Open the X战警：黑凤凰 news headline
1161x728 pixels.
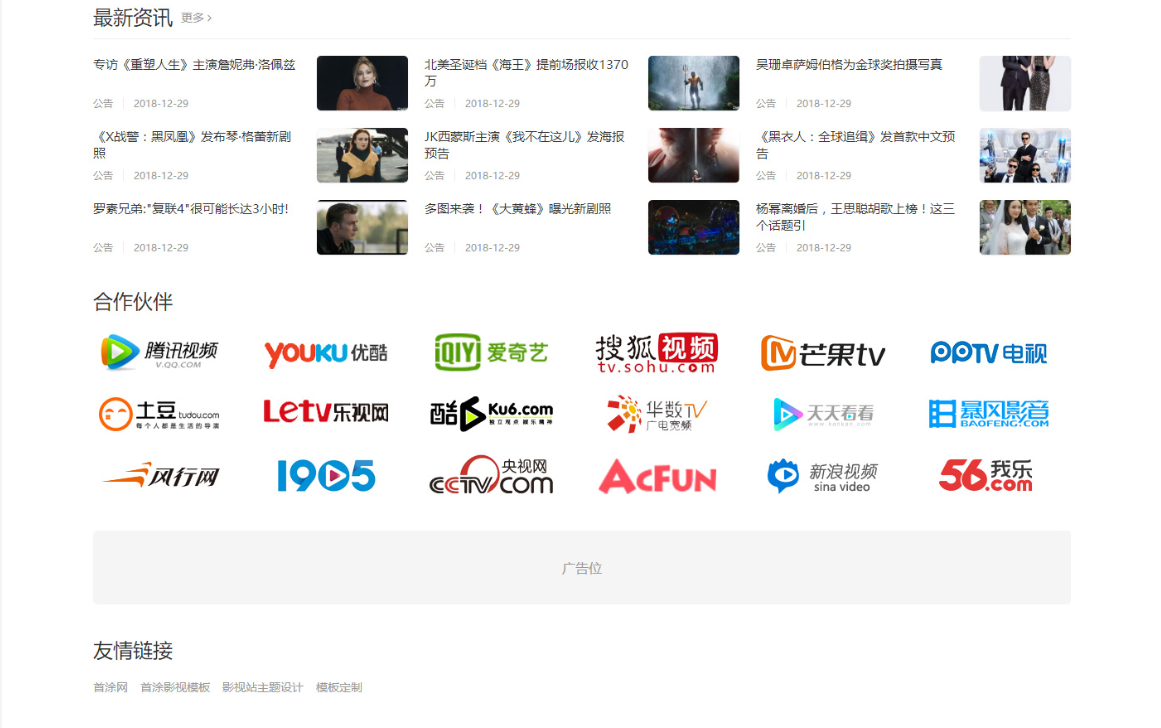193,144
